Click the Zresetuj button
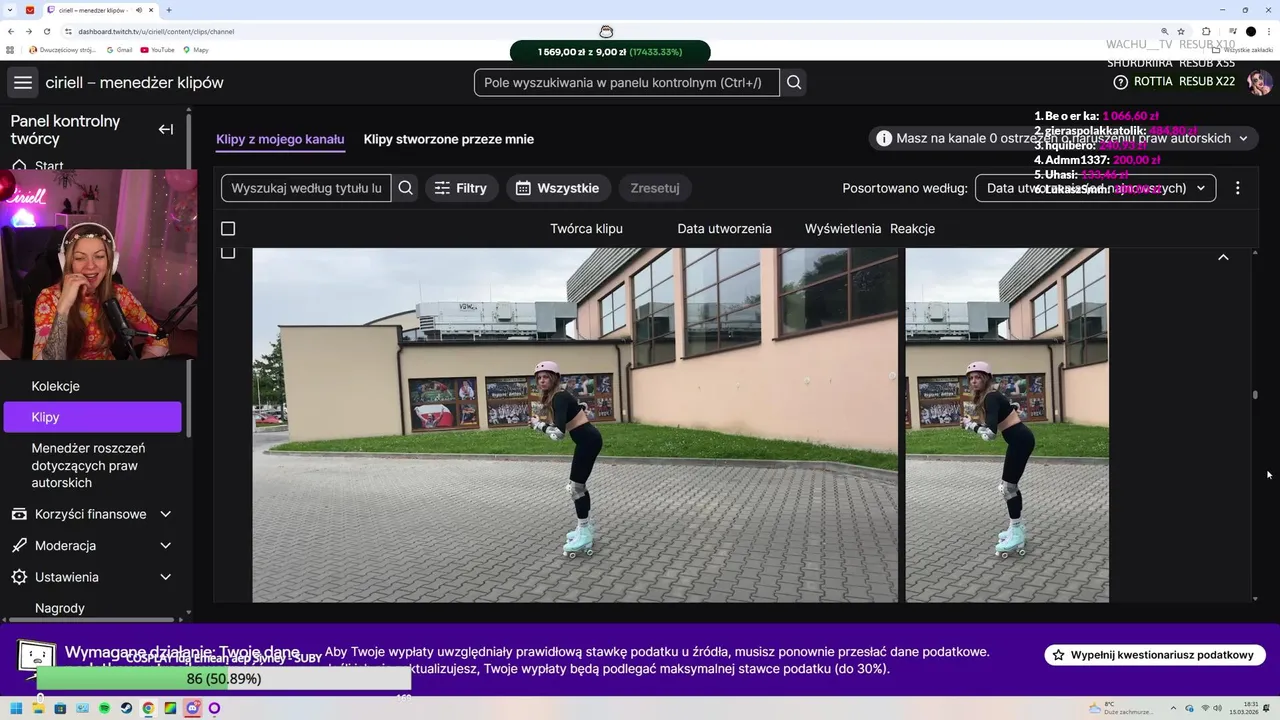Viewport: 1280px width, 720px height. [x=655, y=188]
